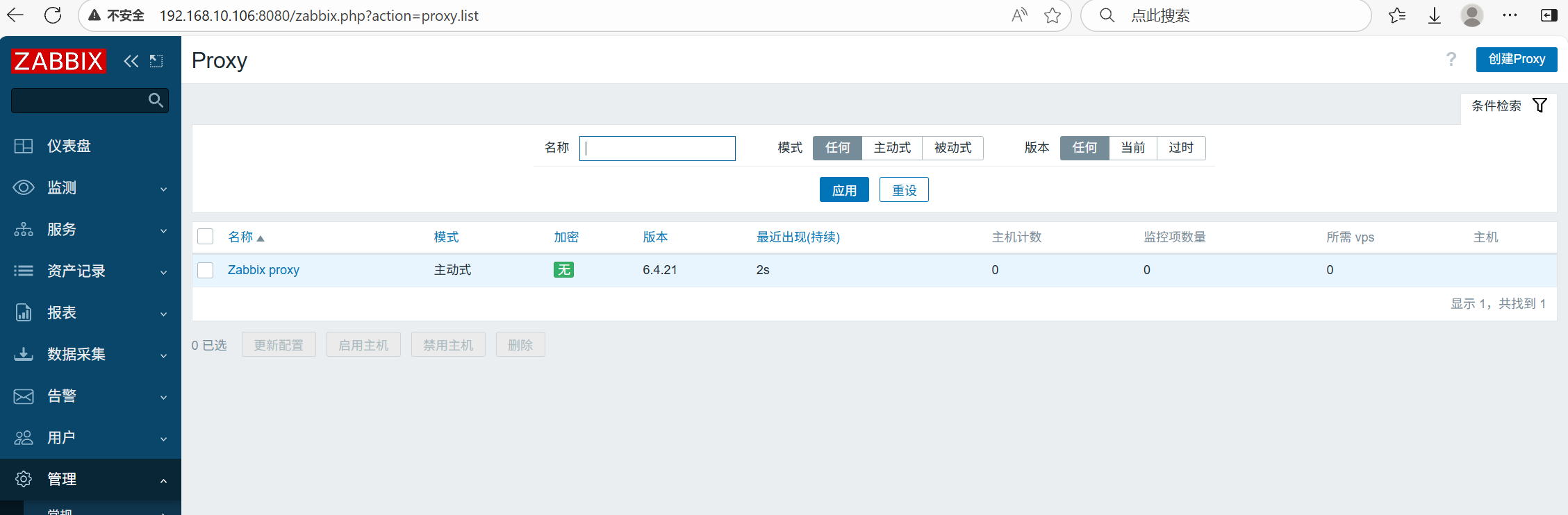Screen dimensions: 1568x515
Task: Toggle the 条件检索 filter tab
Action: [x=1509, y=105]
